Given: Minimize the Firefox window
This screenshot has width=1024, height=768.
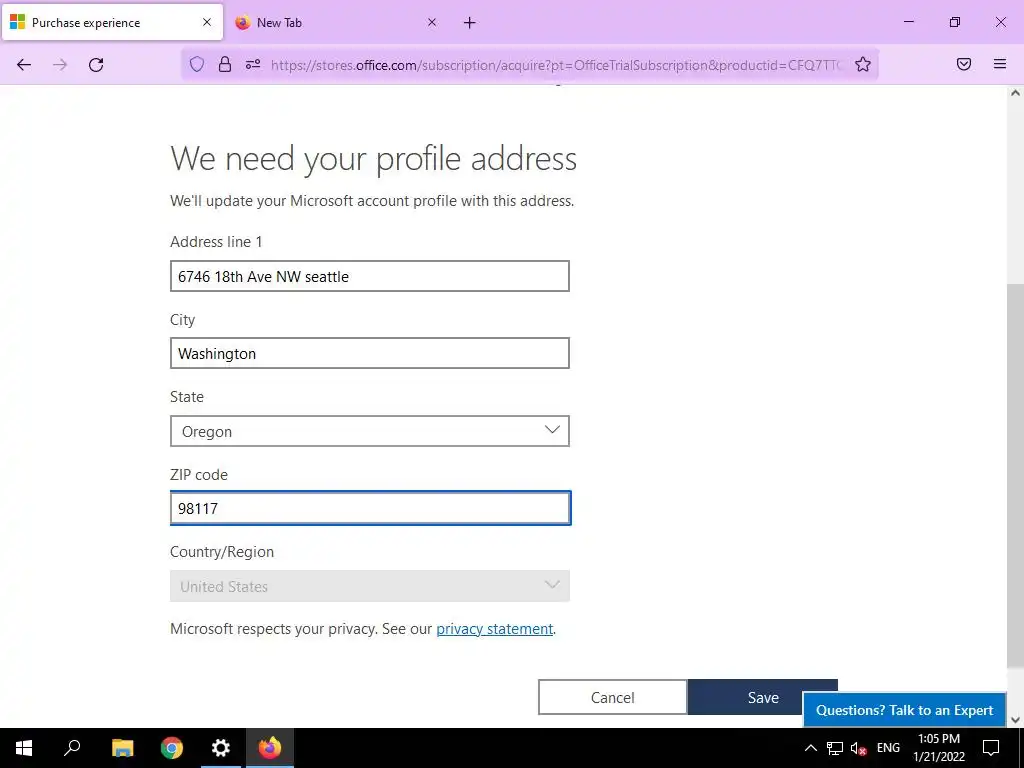Looking at the screenshot, I should 908,22.
